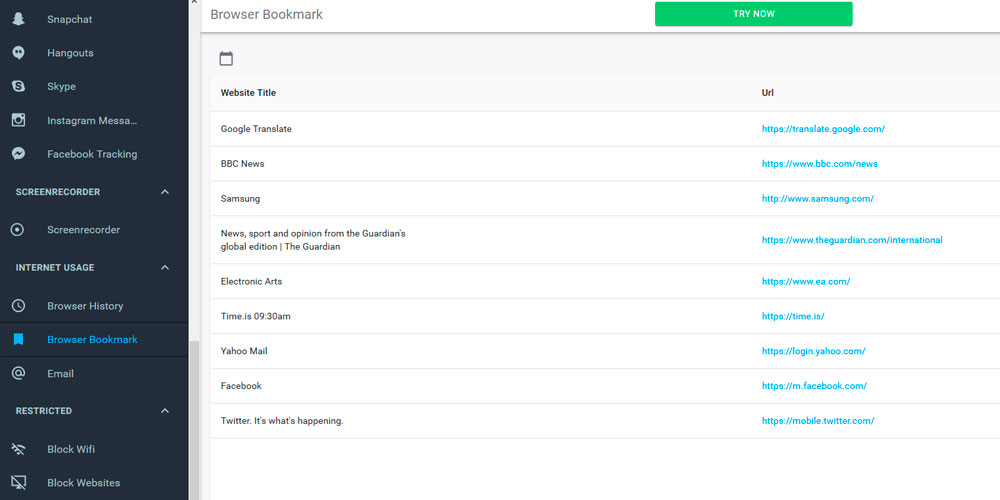Open the login.yahoo.com link
1000x500 pixels.
[x=813, y=351]
